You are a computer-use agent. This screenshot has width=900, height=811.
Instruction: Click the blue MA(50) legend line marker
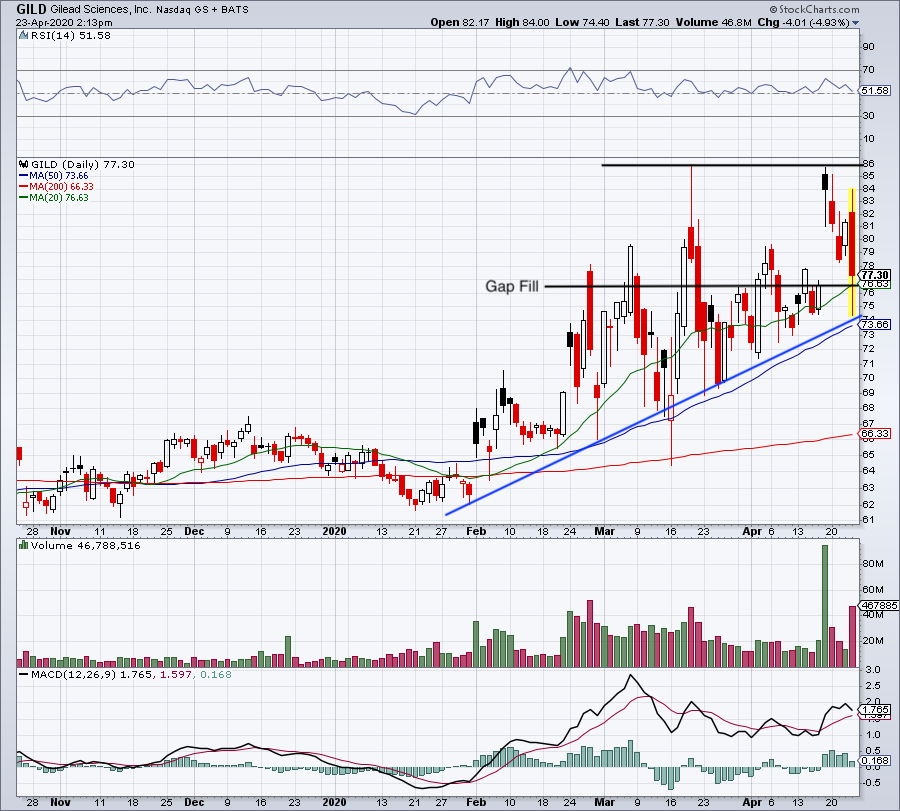tap(24, 176)
